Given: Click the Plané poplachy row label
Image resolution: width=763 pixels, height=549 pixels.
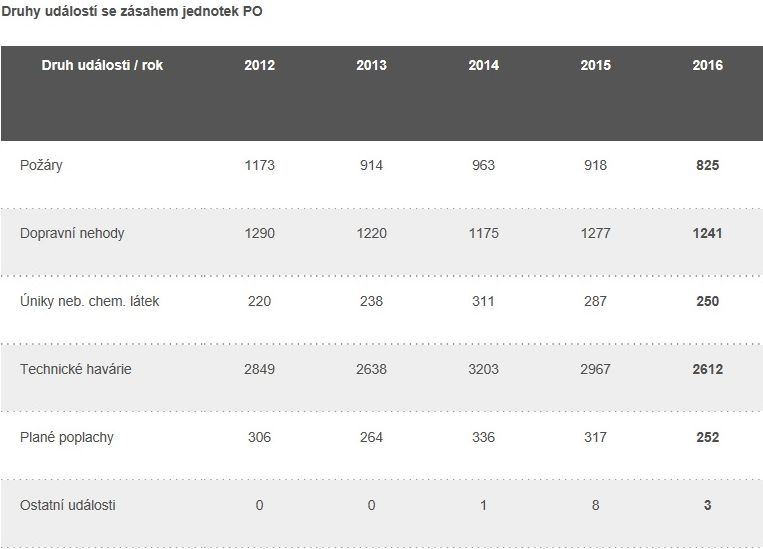Looking at the screenshot, I should [67, 437].
